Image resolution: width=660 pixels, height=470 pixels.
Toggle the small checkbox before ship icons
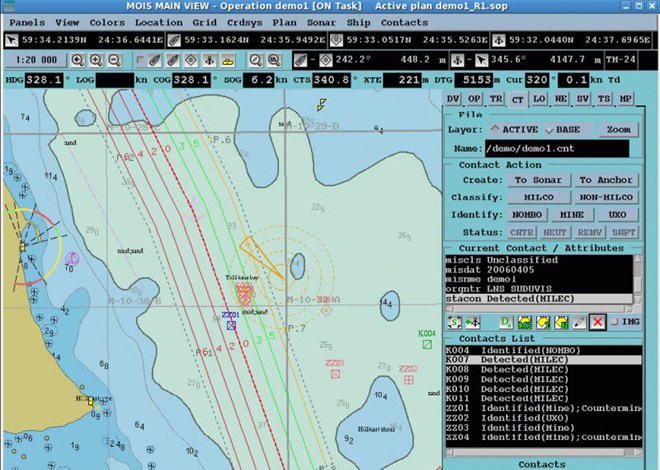[x=140, y=60]
